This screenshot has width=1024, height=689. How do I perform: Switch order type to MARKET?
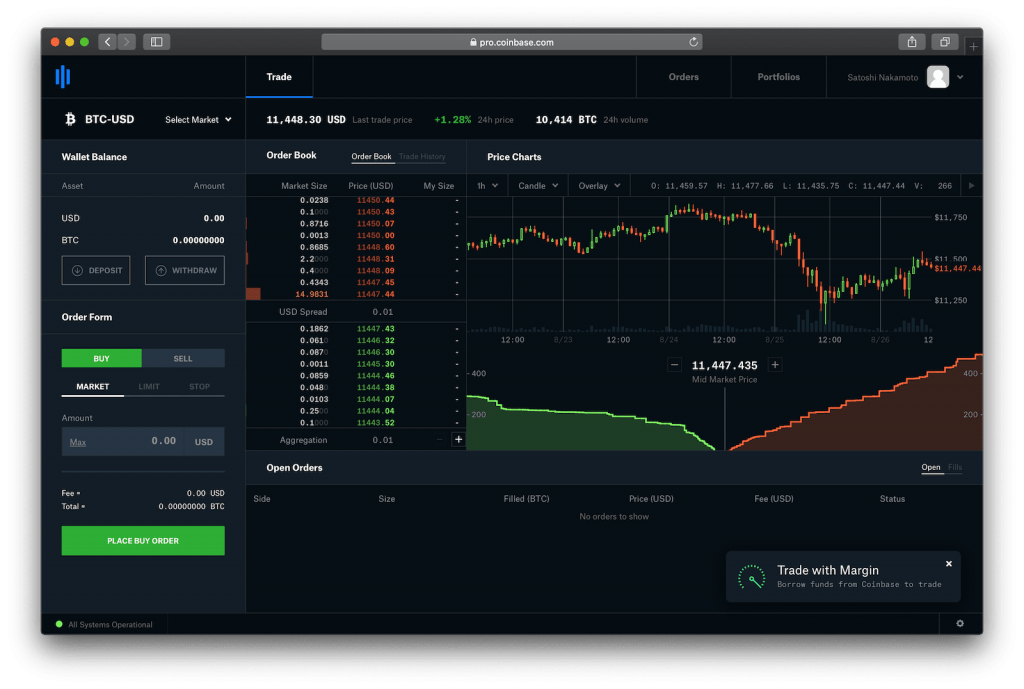click(x=93, y=386)
